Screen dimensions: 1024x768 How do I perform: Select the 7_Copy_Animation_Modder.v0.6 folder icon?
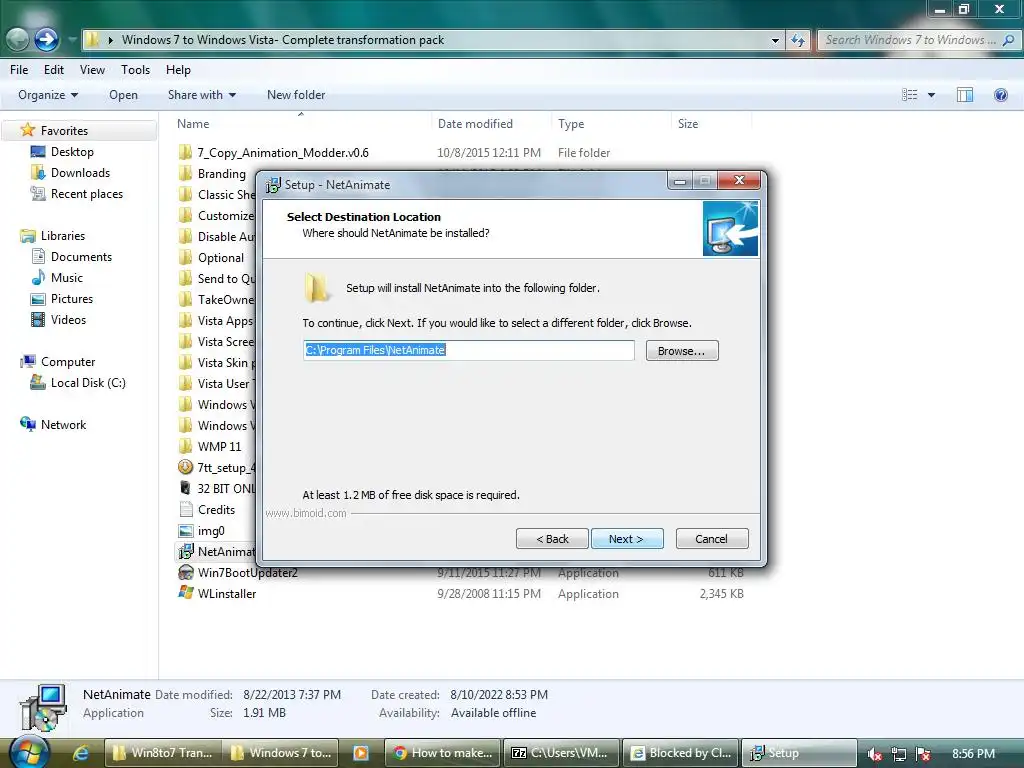pos(185,152)
